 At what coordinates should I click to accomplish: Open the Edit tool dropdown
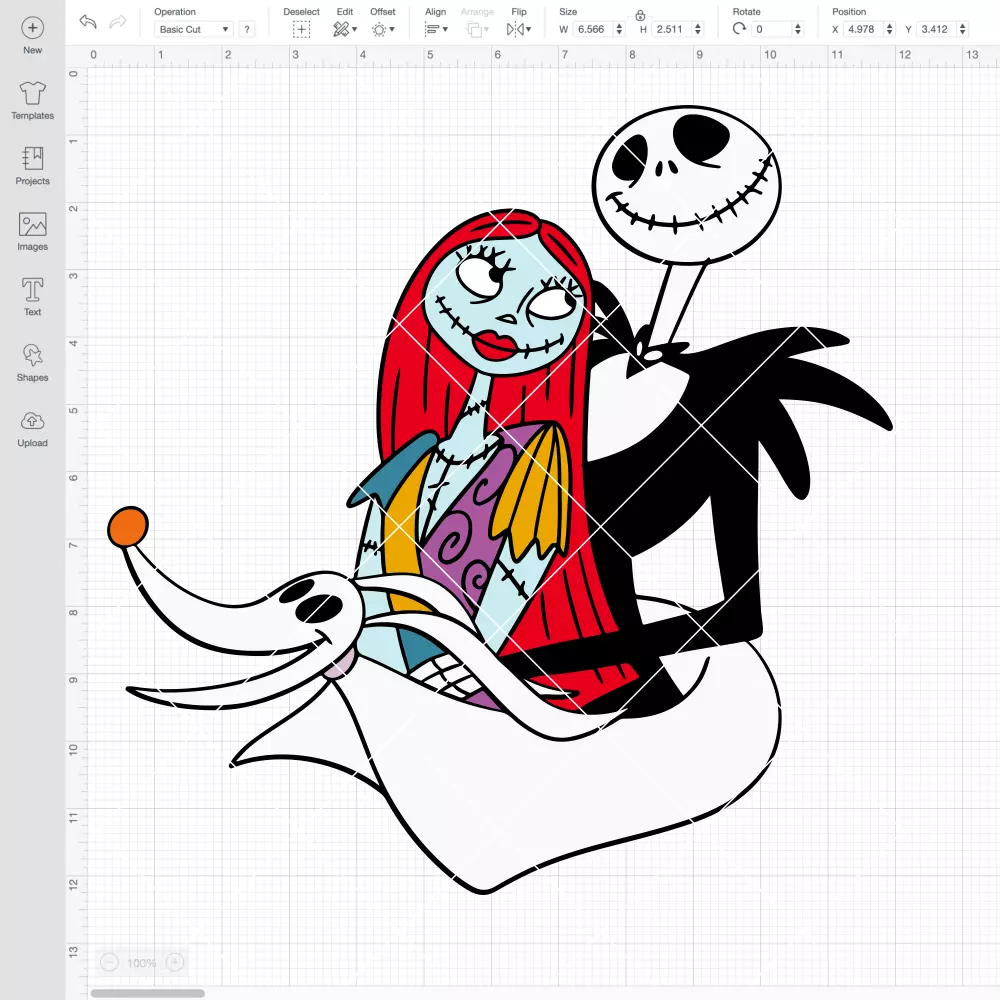345,29
